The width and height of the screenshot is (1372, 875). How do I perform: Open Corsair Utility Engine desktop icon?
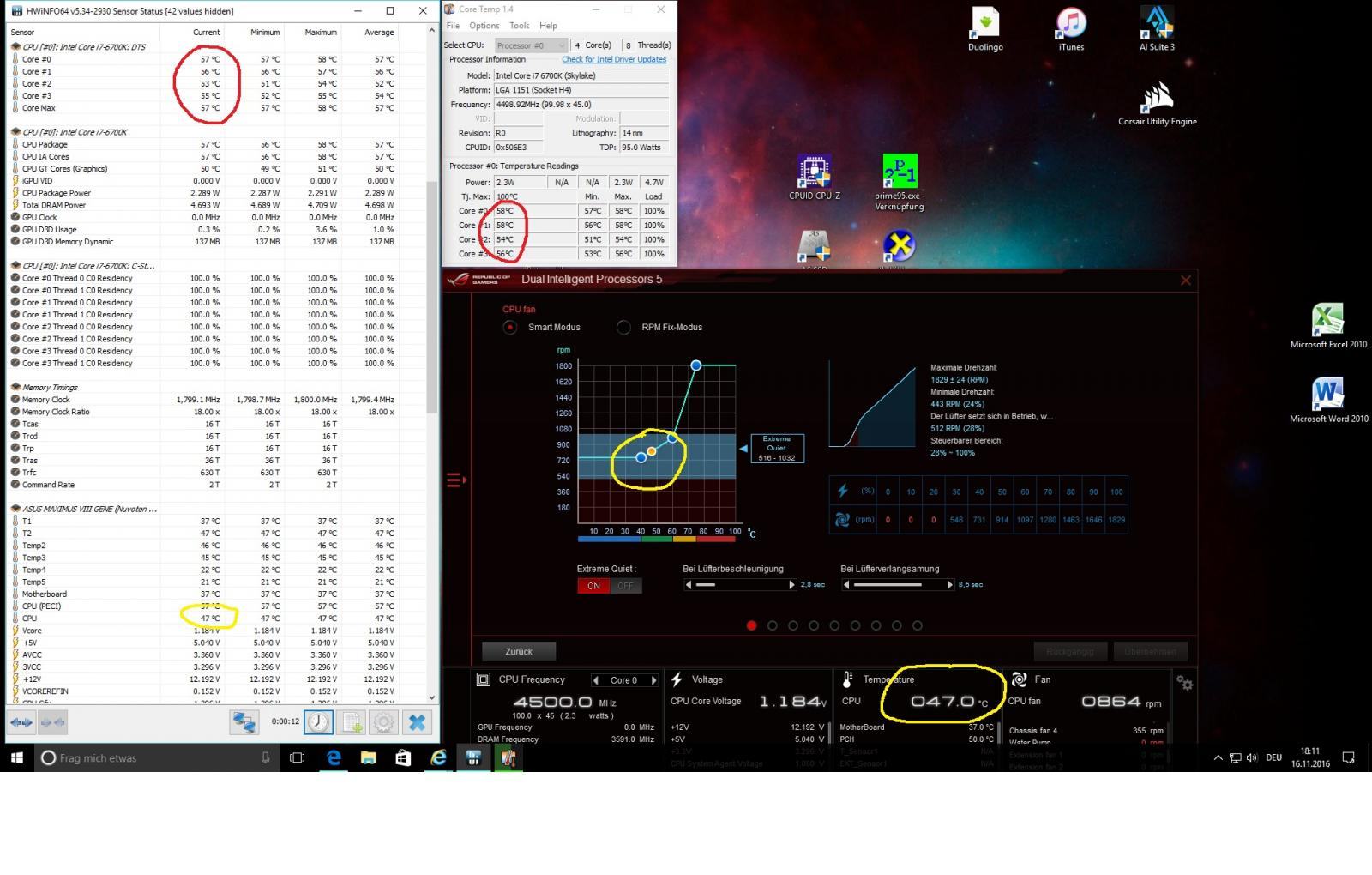1157,104
